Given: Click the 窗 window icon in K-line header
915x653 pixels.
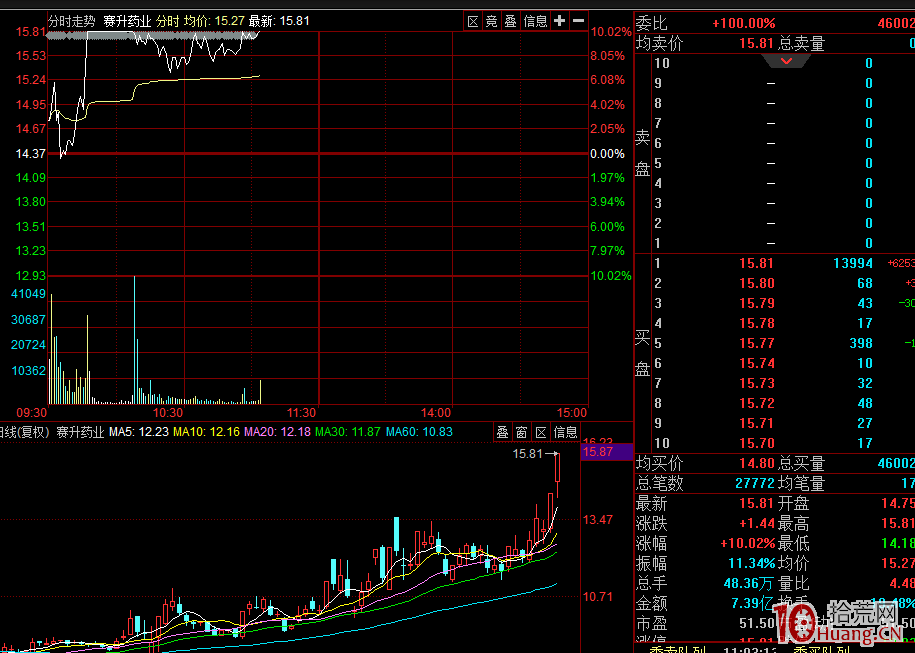Looking at the screenshot, I should [521, 432].
